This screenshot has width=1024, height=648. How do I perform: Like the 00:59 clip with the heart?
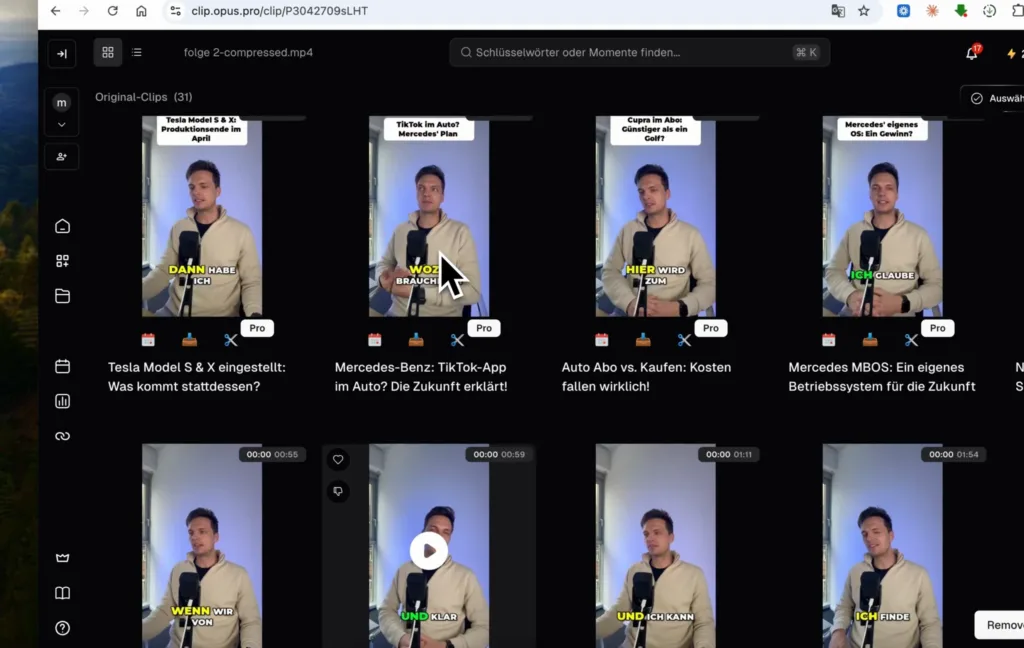point(338,460)
